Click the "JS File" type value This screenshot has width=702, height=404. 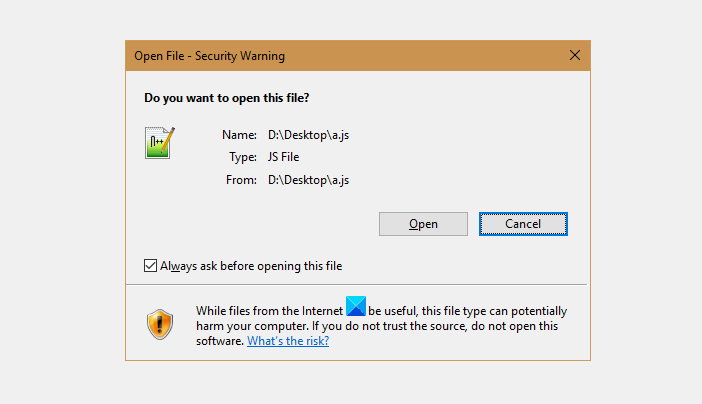(x=282, y=157)
